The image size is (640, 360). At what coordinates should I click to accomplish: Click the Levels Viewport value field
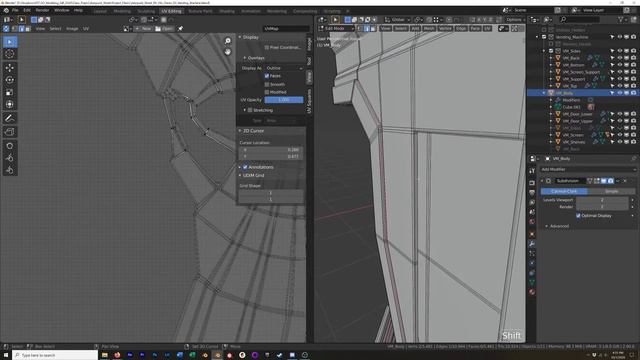[602, 200]
